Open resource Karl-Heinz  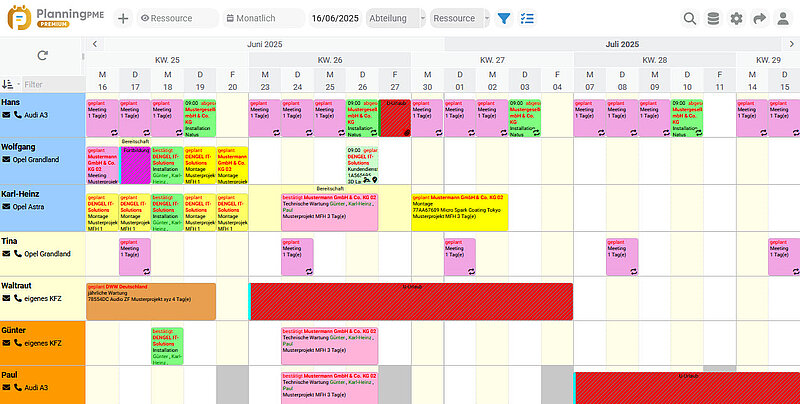20,194
